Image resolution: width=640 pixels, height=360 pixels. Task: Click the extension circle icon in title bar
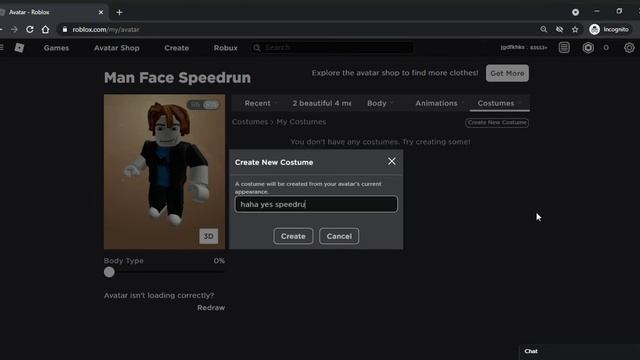576,12
